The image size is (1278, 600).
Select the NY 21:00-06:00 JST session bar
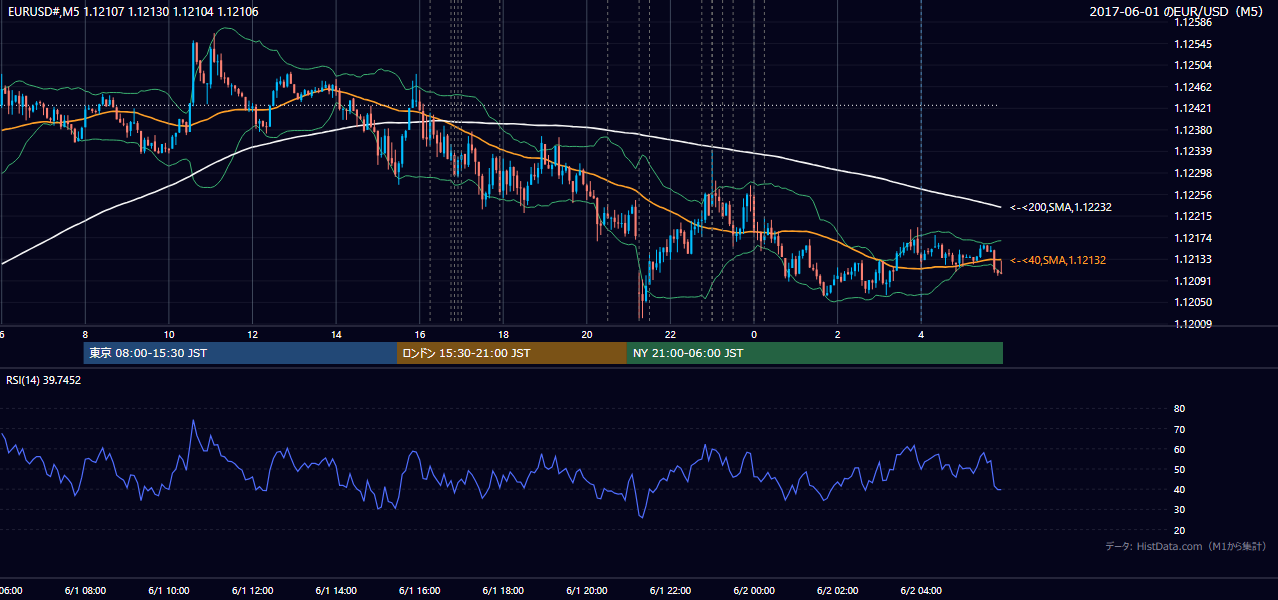click(815, 353)
